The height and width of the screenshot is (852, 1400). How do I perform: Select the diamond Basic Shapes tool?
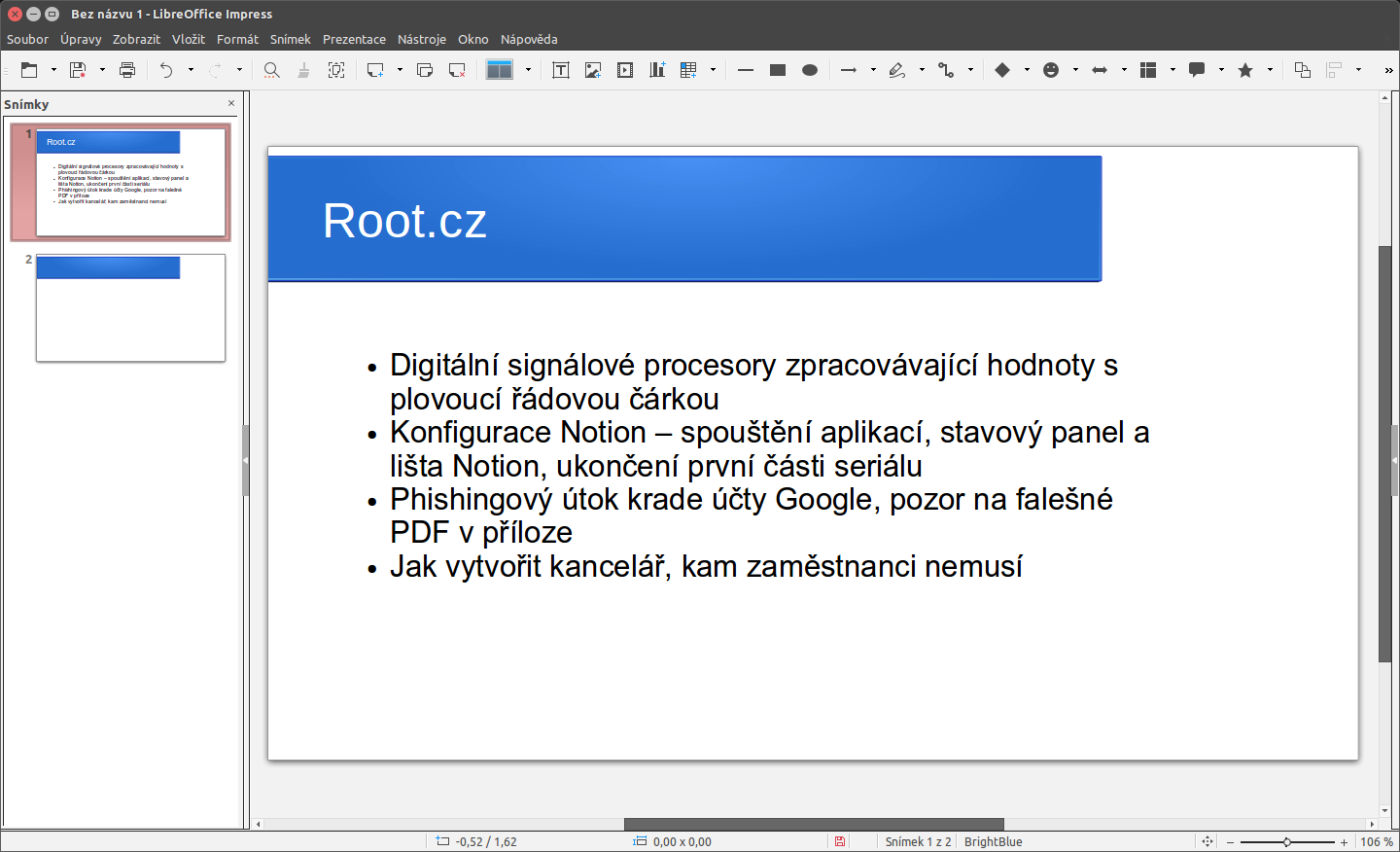1002,70
